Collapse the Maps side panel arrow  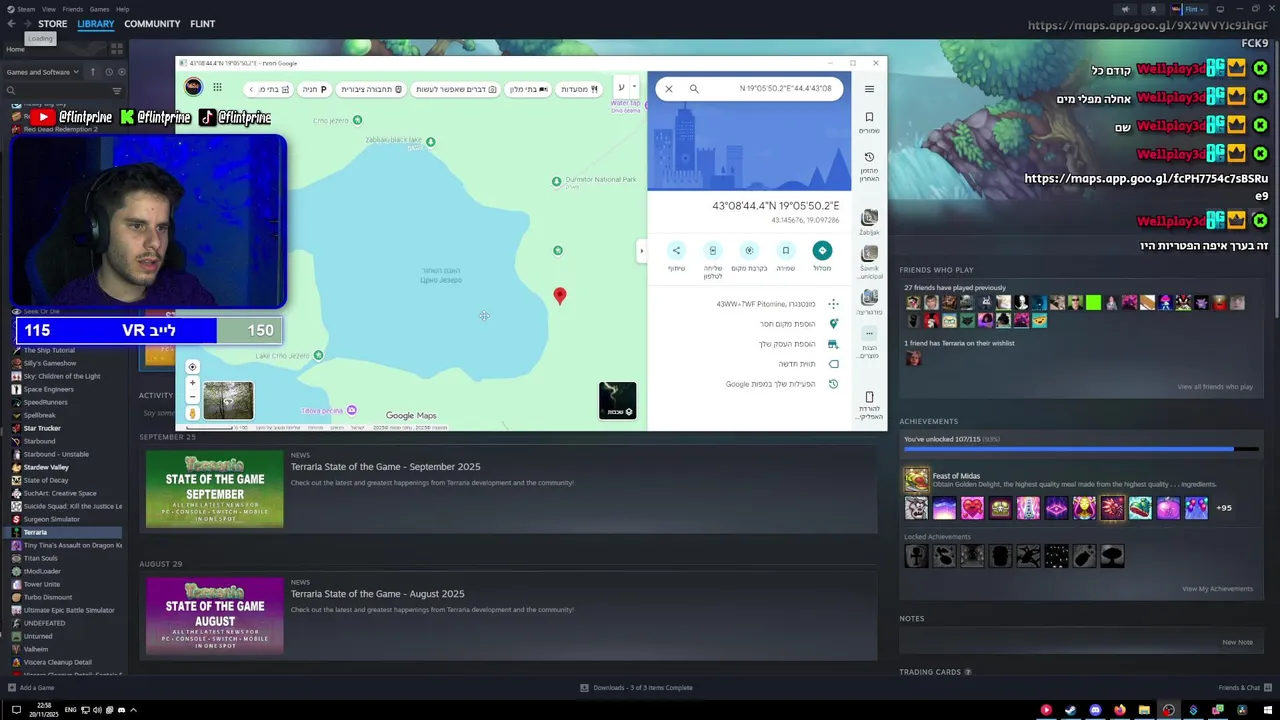click(641, 250)
